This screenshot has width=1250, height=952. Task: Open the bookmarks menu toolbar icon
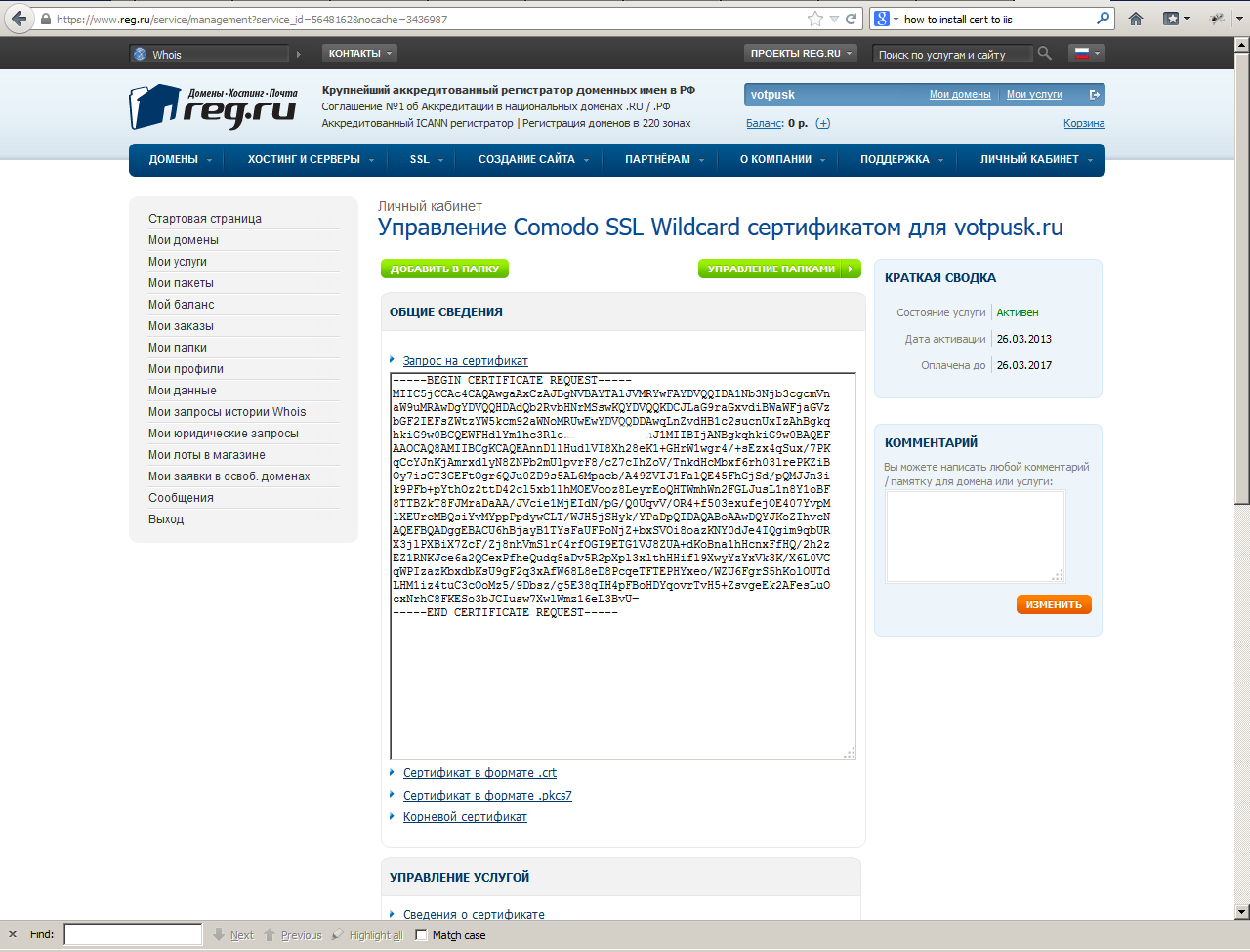(x=1177, y=19)
